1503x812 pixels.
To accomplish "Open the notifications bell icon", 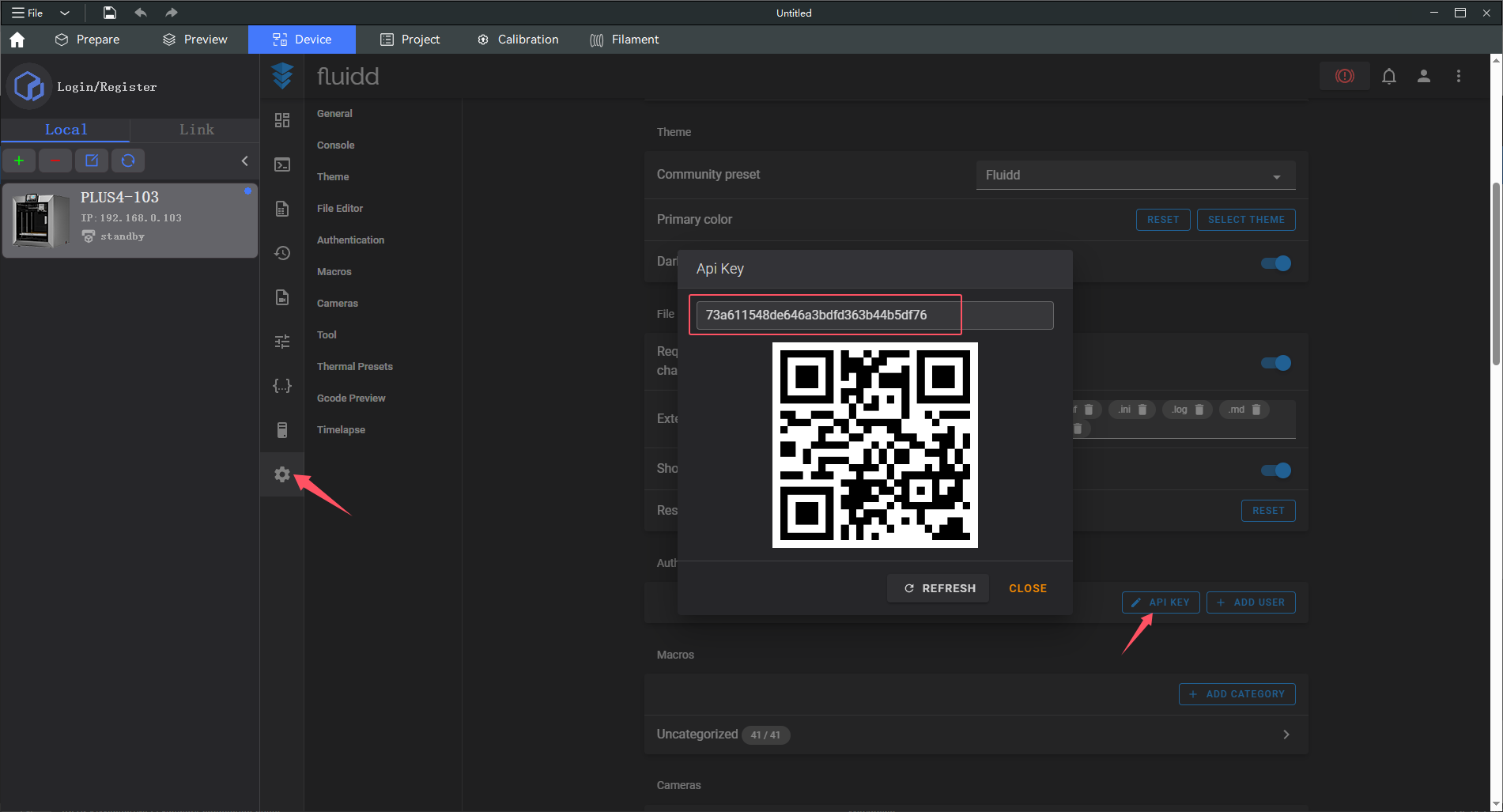I will (1389, 76).
